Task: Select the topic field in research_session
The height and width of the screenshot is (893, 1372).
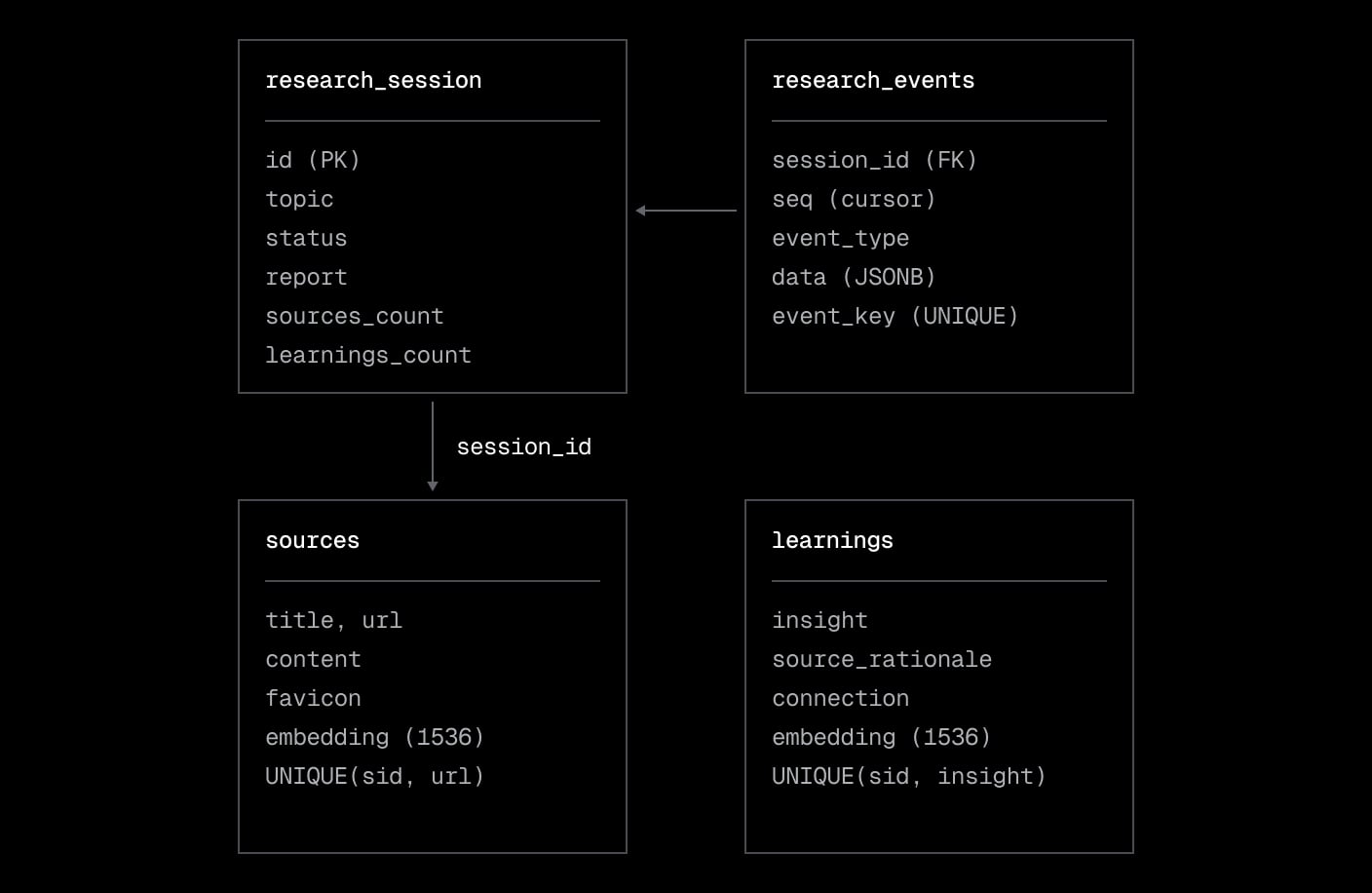Action: (299, 200)
